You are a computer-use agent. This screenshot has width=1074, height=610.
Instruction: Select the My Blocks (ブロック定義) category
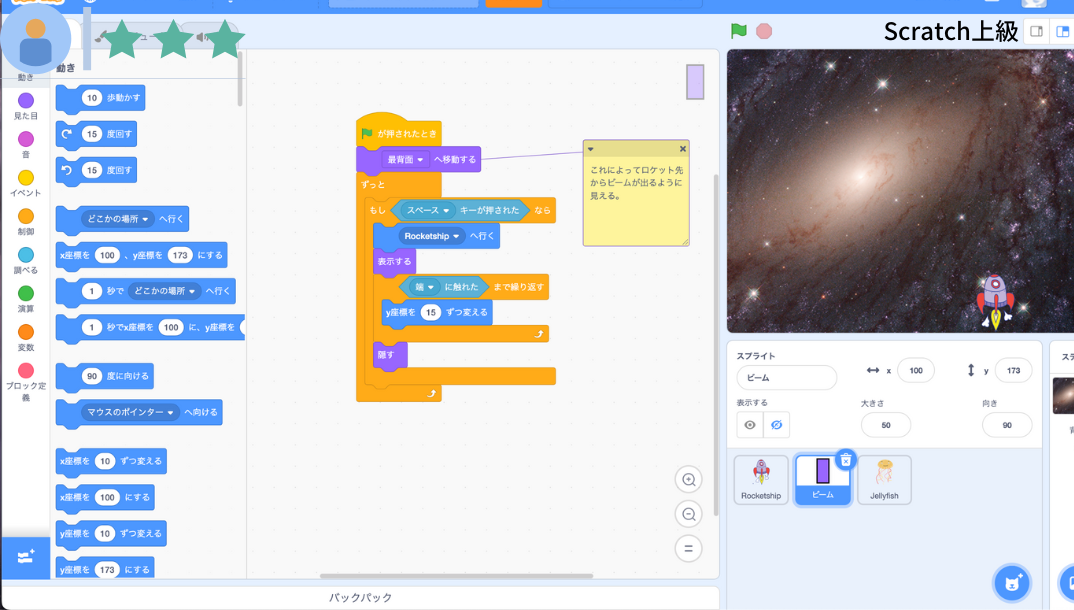click(x=26, y=382)
